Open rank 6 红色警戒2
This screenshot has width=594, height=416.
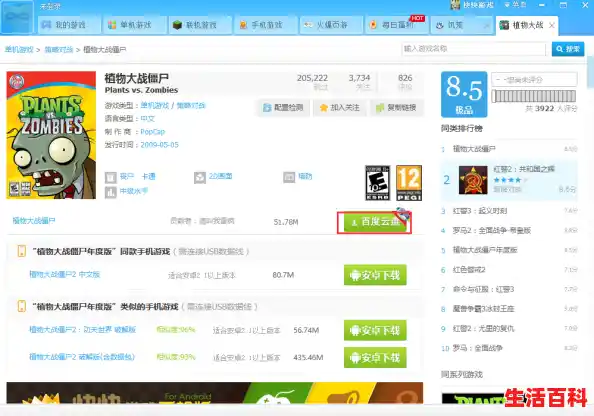tap(469, 270)
